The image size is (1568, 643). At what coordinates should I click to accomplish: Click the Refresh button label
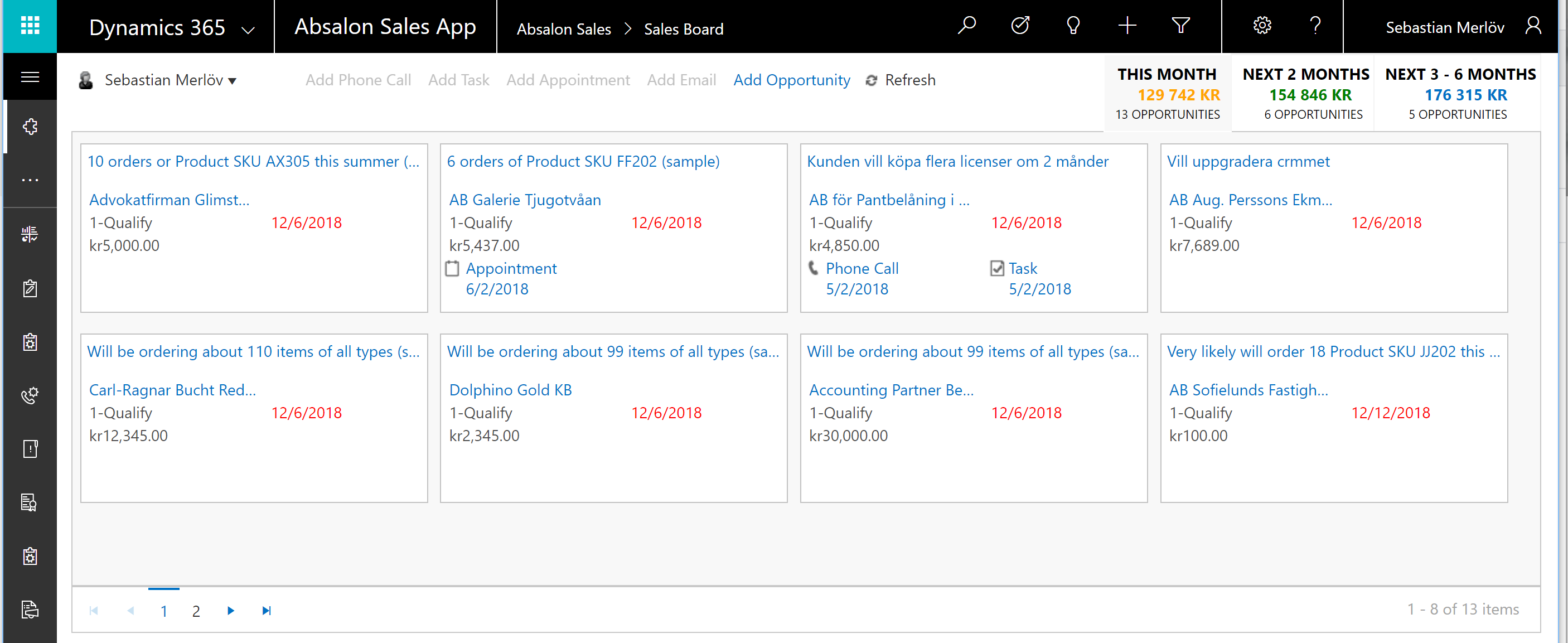click(910, 80)
